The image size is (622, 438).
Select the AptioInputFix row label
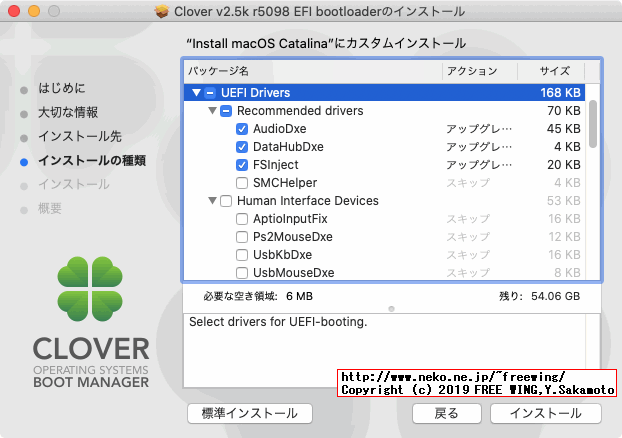pyautogui.click(x=290, y=219)
